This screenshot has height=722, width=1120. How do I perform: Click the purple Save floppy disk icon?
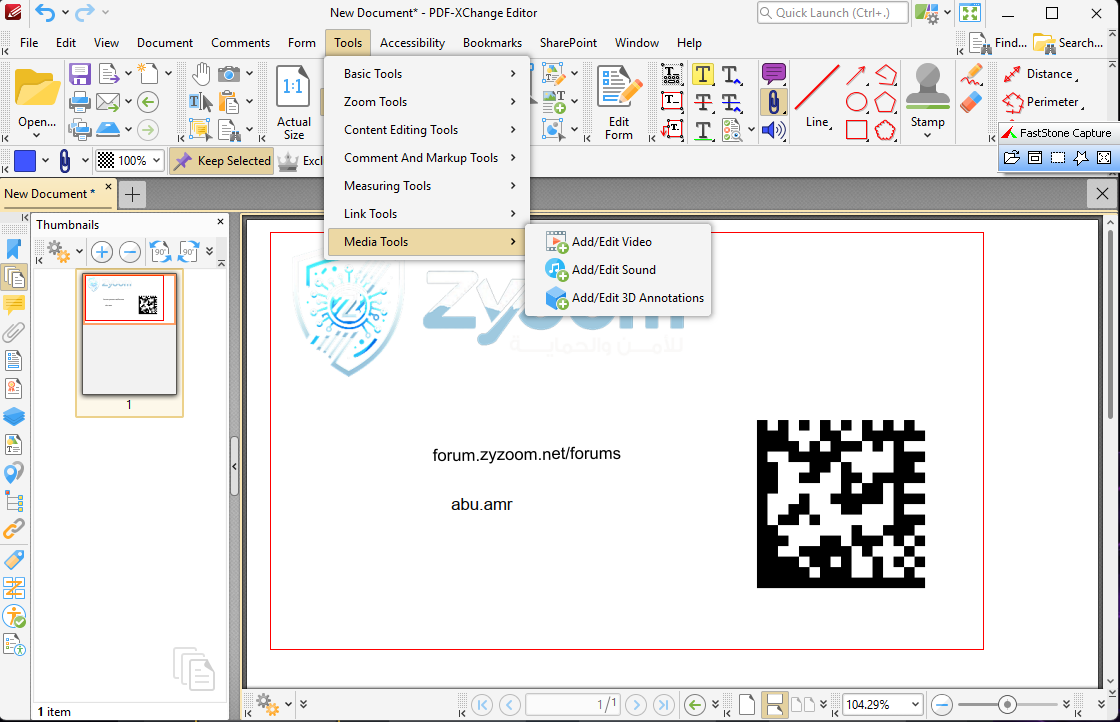[x=79, y=74]
